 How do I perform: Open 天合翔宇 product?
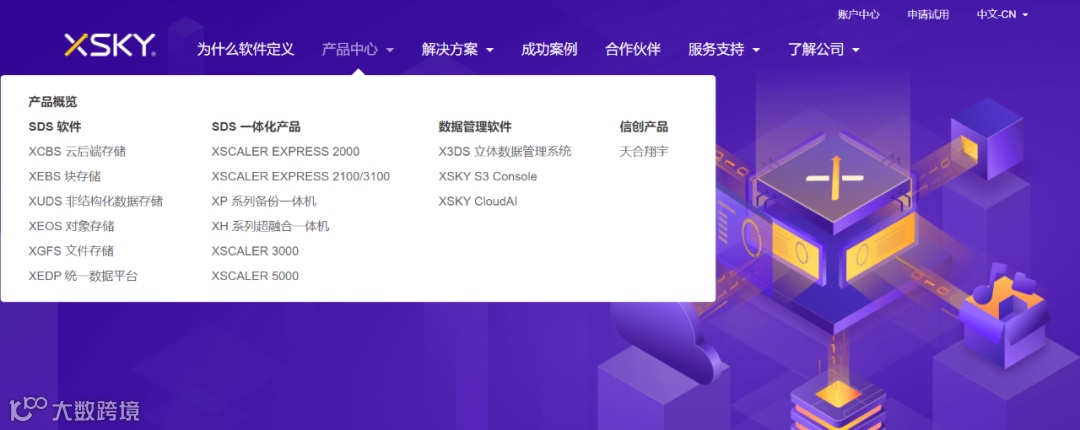644,152
